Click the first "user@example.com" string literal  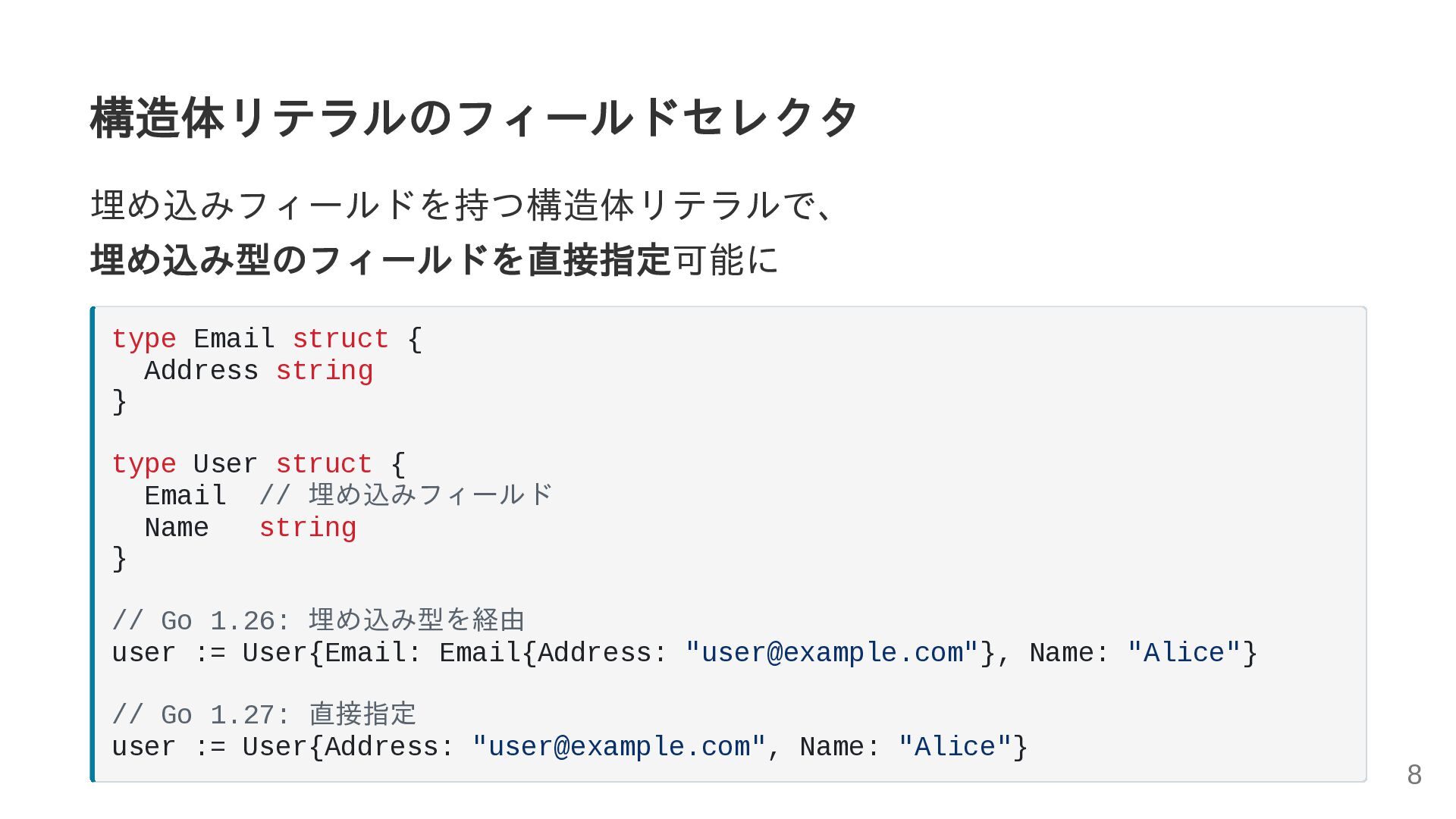point(832,653)
